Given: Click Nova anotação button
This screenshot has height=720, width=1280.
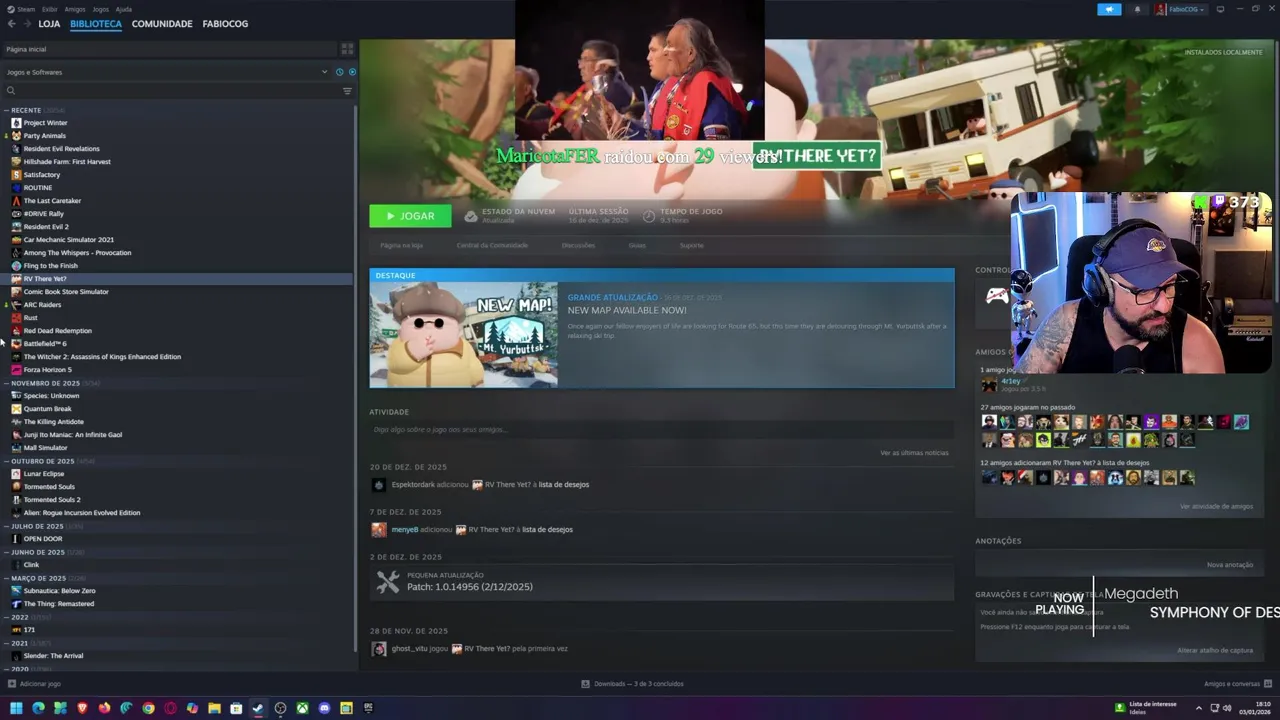Looking at the screenshot, I should [1230, 565].
